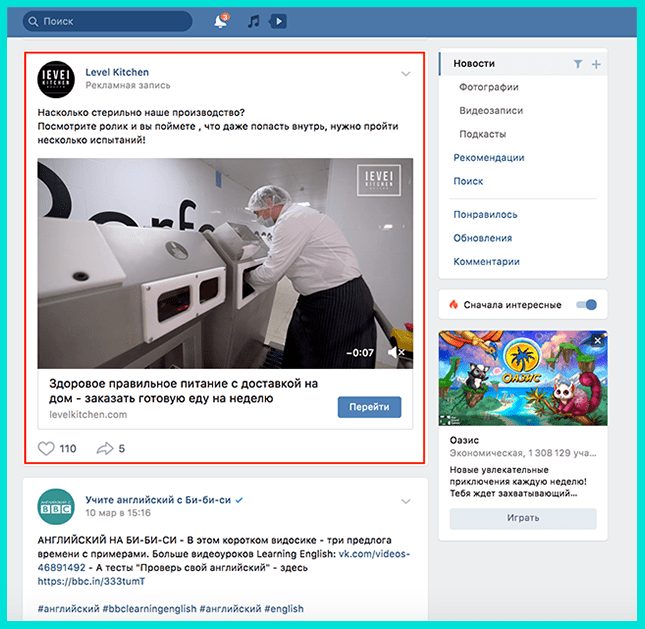Click the video remaining time -0:07
This screenshot has width=645, height=629.
pos(360,353)
